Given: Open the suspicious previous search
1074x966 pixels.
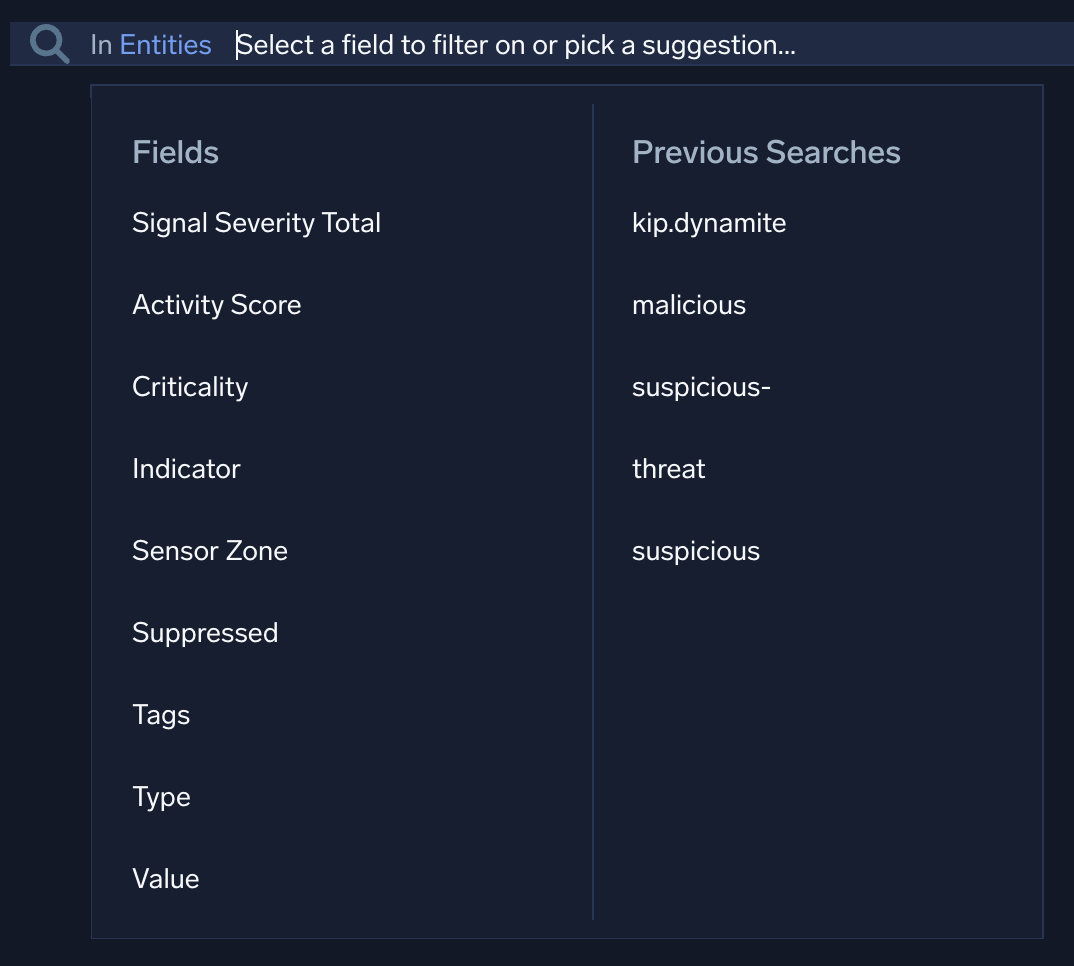Looking at the screenshot, I should (695, 550).
